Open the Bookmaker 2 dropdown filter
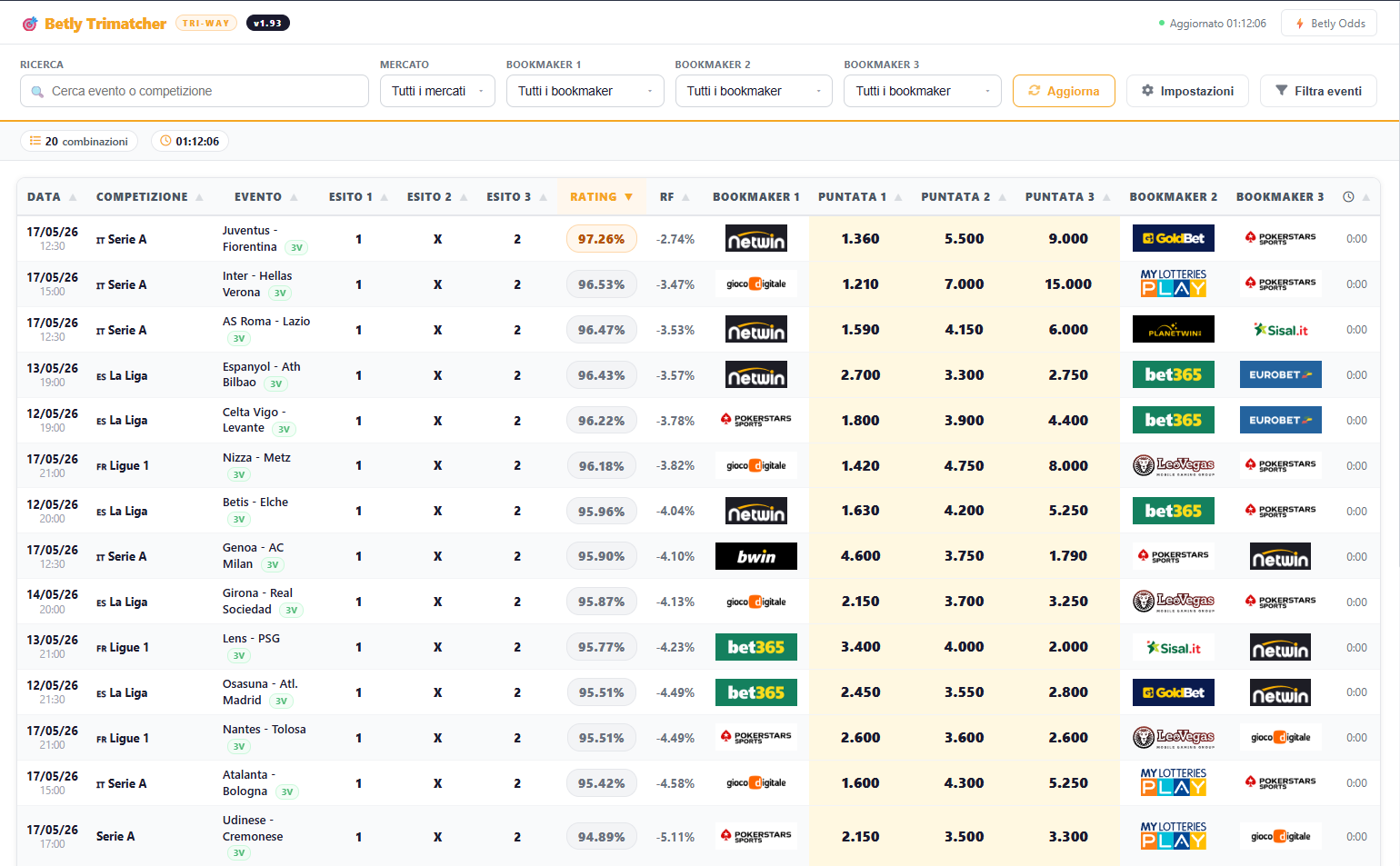The image size is (1400, 866). [754, 91]
